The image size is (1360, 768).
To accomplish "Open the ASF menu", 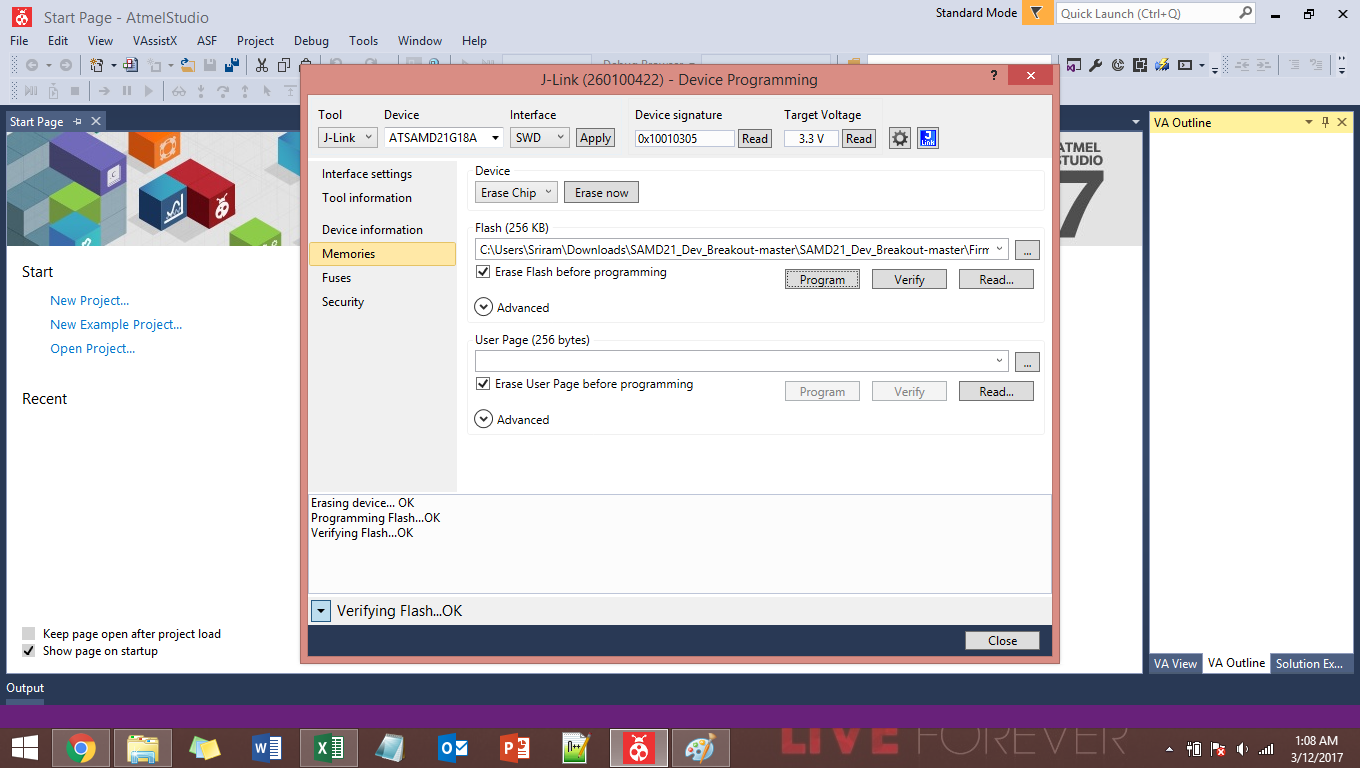I will tap(207, 41).
